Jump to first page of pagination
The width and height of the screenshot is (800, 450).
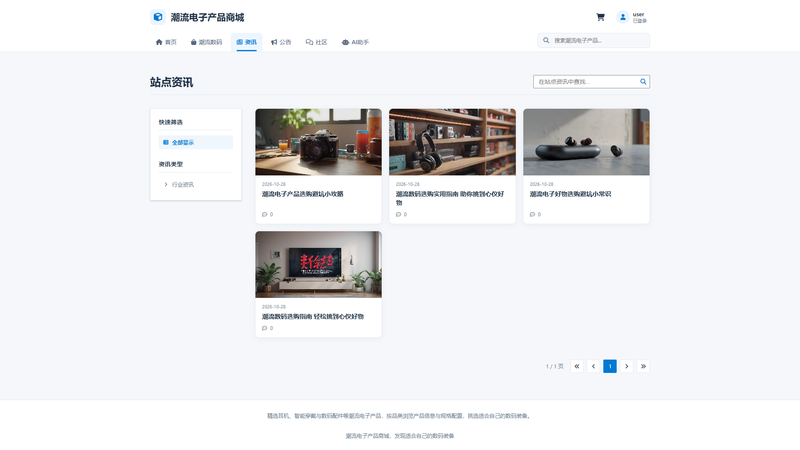coord(577,366)
